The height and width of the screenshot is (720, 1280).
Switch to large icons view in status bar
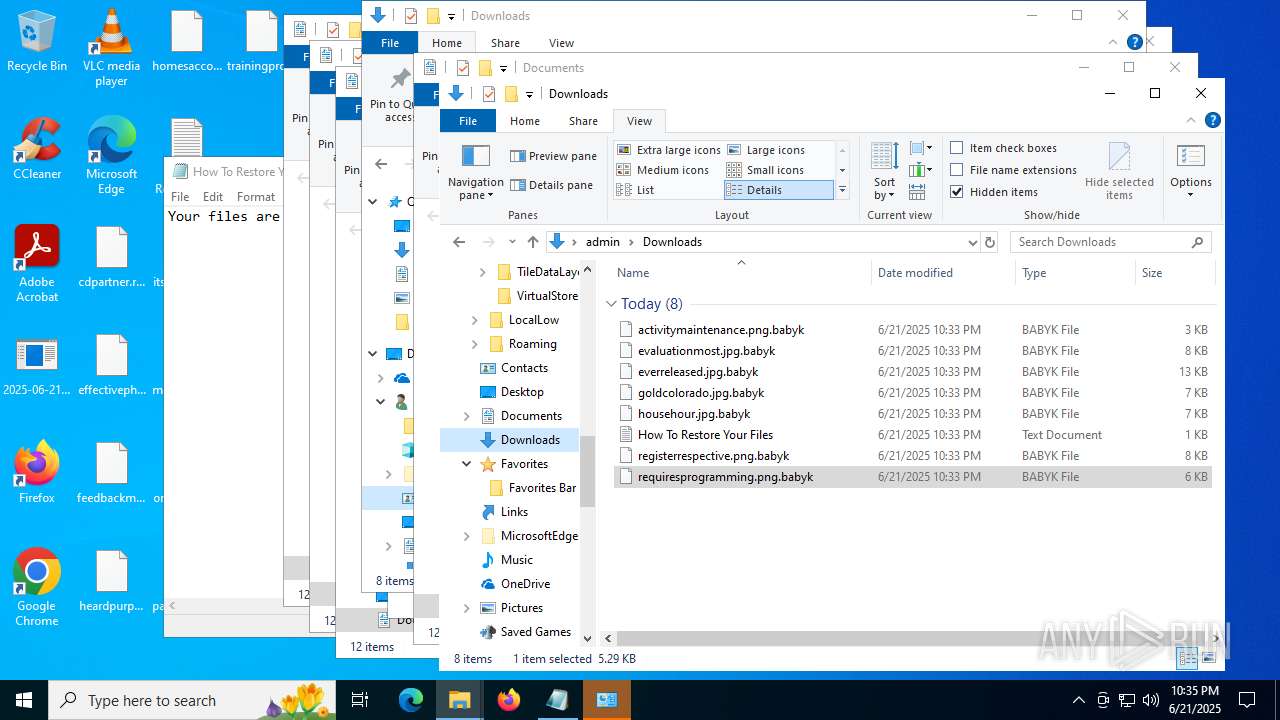coord(1209,657)
